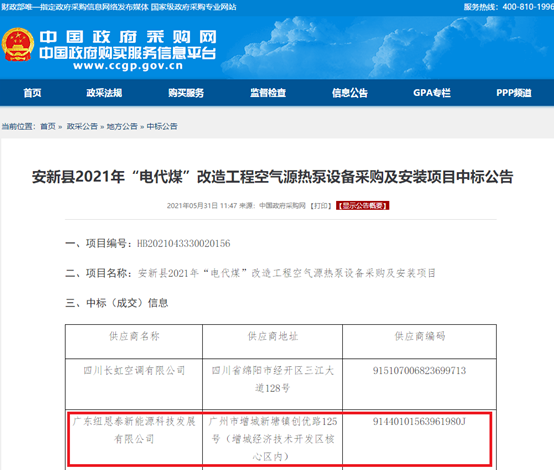
Task: Click the 三、中标（成交）信息 heading
Action: point(117,303)
